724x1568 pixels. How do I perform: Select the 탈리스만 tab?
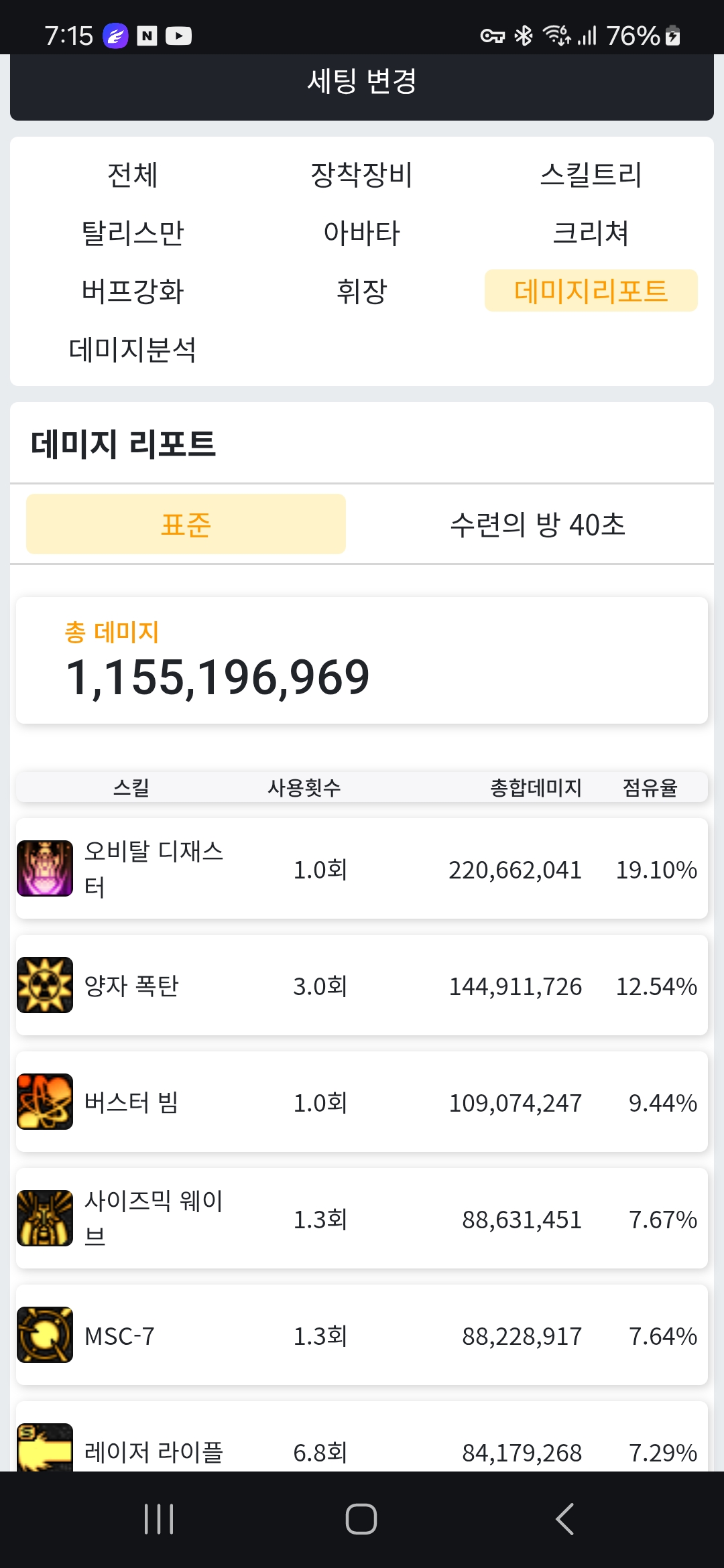(x=133, y=233)
